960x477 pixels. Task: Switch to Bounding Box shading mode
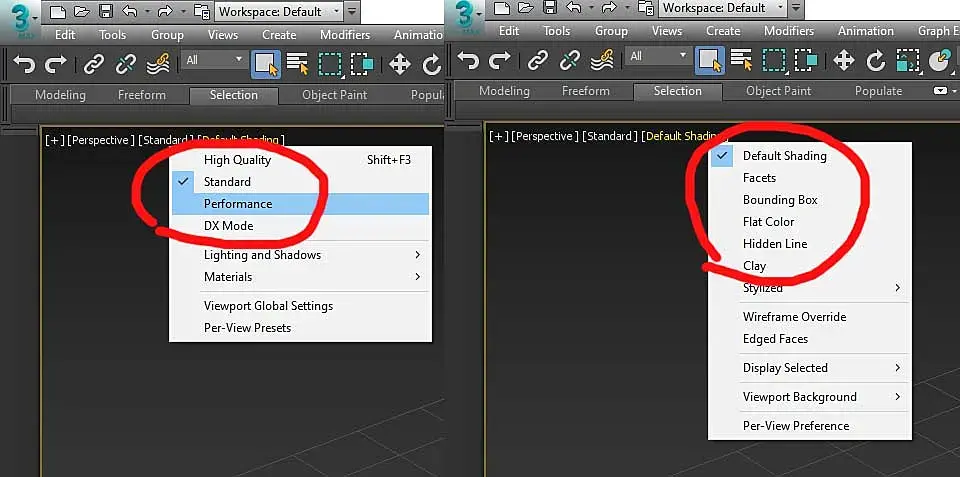[x=809, y=200]
